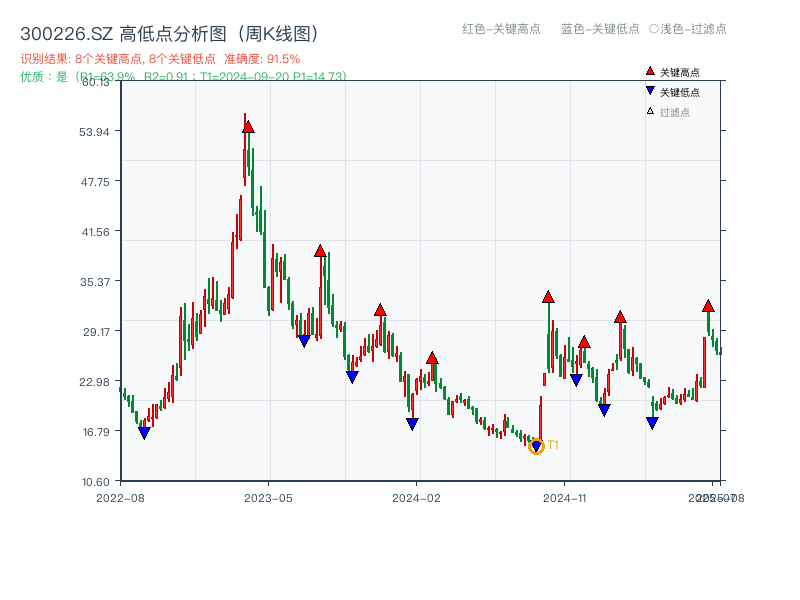
Task: Click the rightmost red key-high triangle on the chart
Action: pos(708,307)
